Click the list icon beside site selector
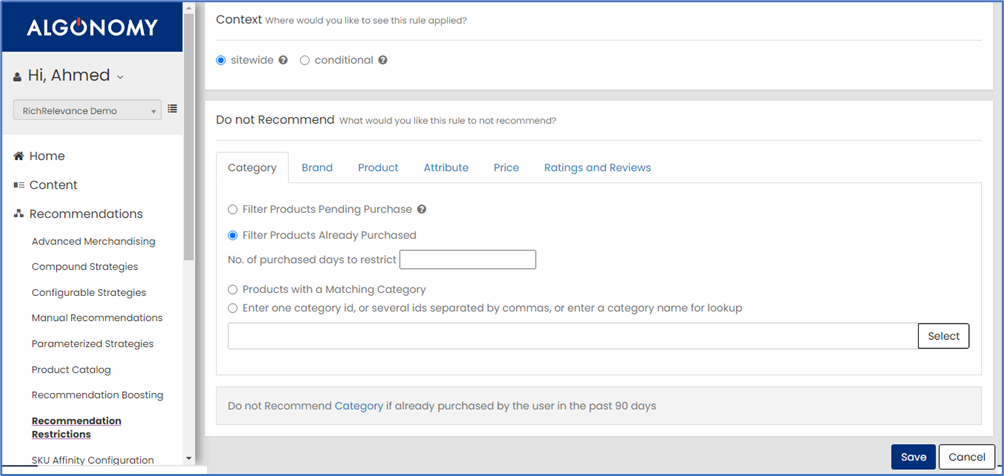The image size is (1004, 476). pyautogui.click(x=172, y=109)
